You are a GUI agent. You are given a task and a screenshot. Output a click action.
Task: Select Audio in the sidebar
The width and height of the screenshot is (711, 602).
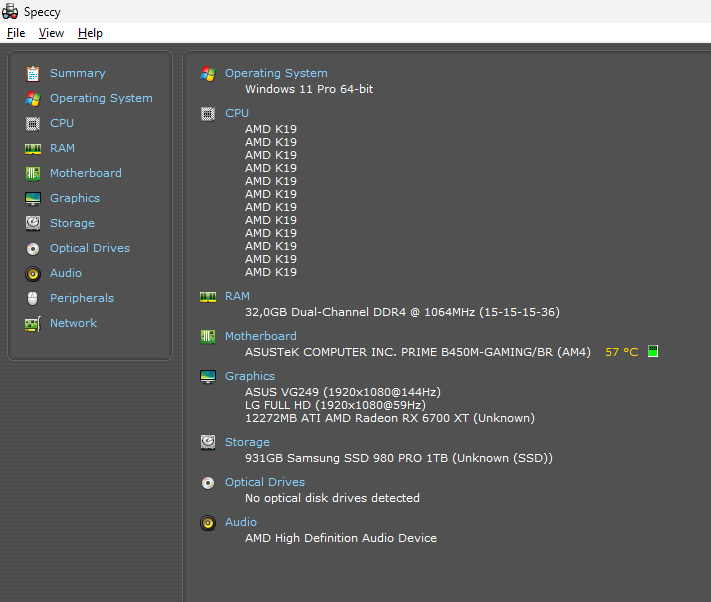coord(66,273)
